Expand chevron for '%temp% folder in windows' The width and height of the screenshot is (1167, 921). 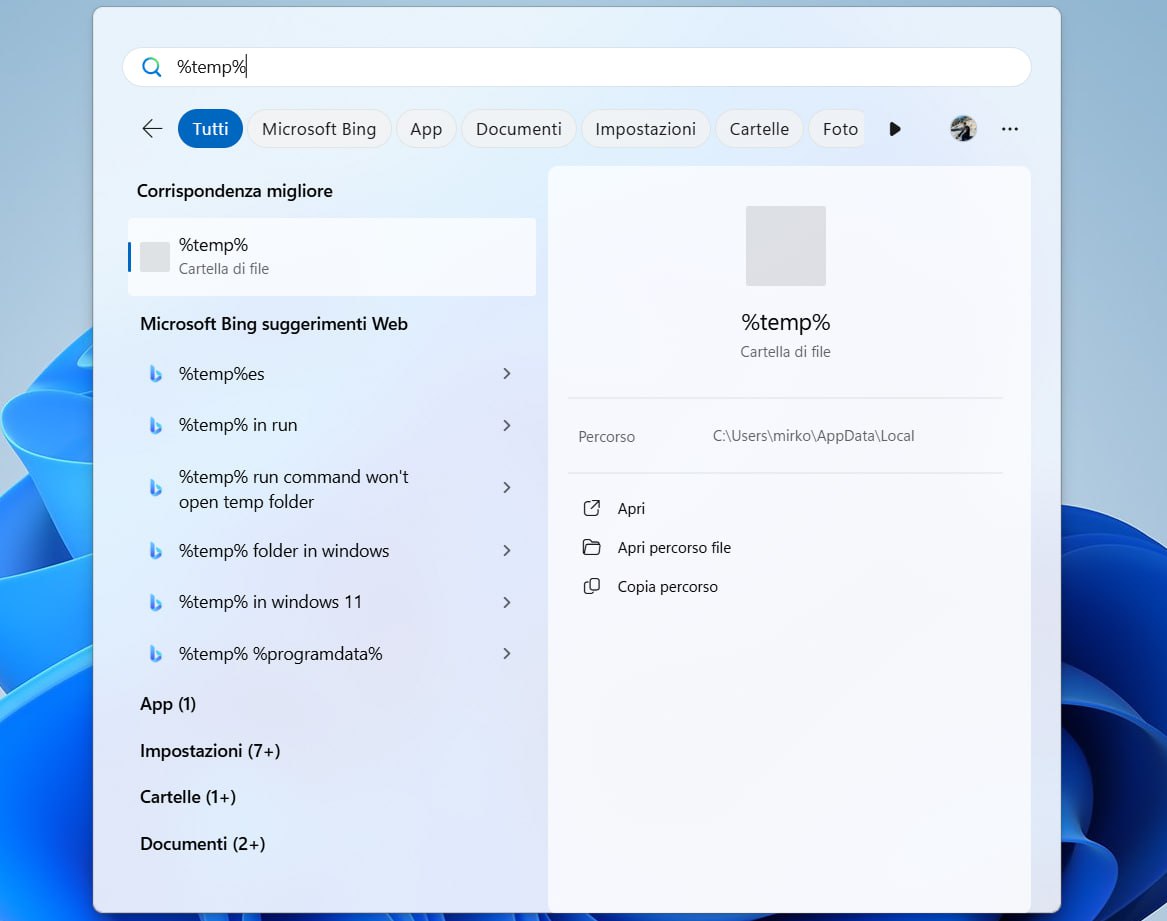pyautogui.click(x=507, y=551)
